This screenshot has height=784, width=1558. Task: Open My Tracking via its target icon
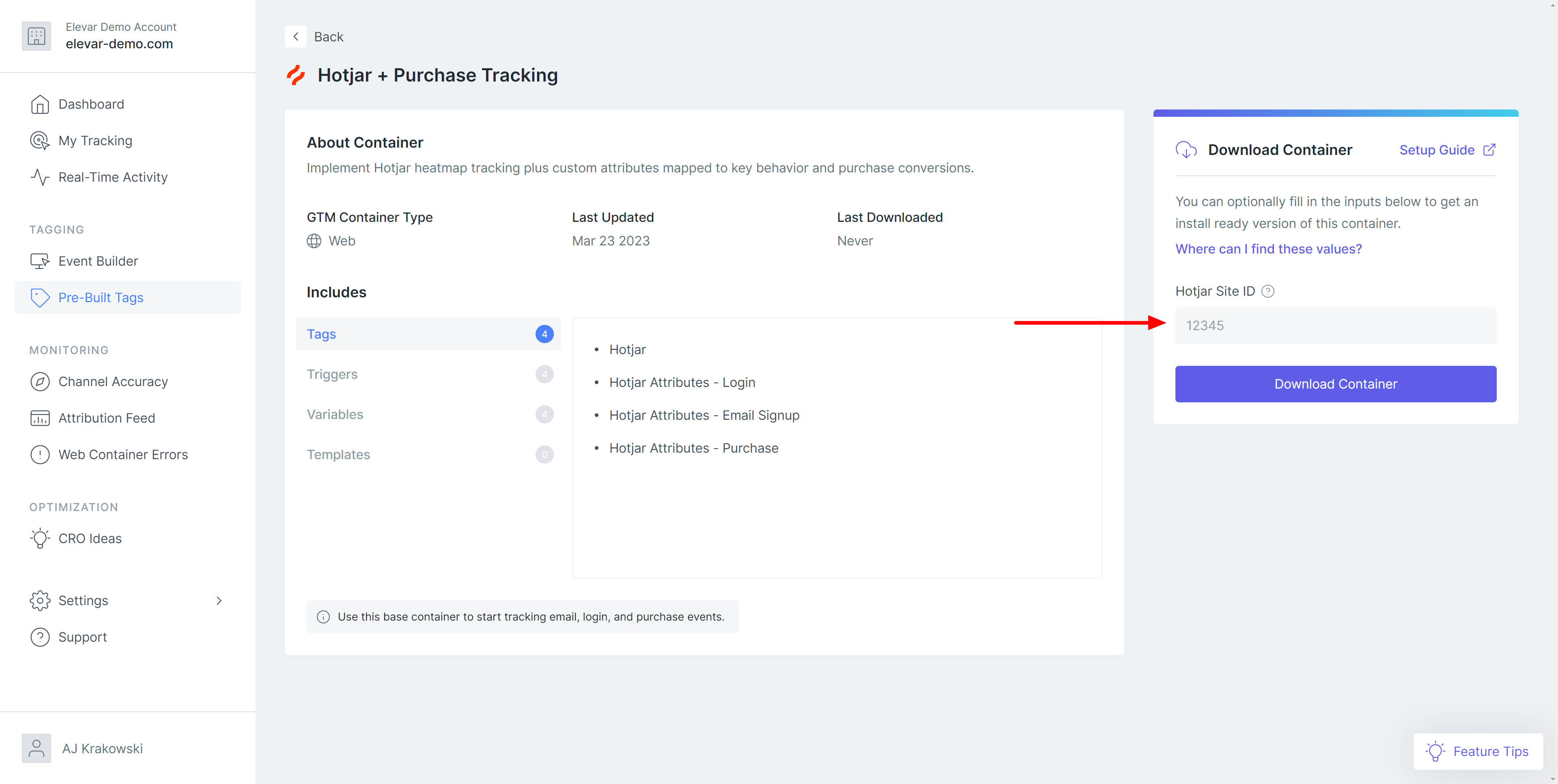pos(39,141)
